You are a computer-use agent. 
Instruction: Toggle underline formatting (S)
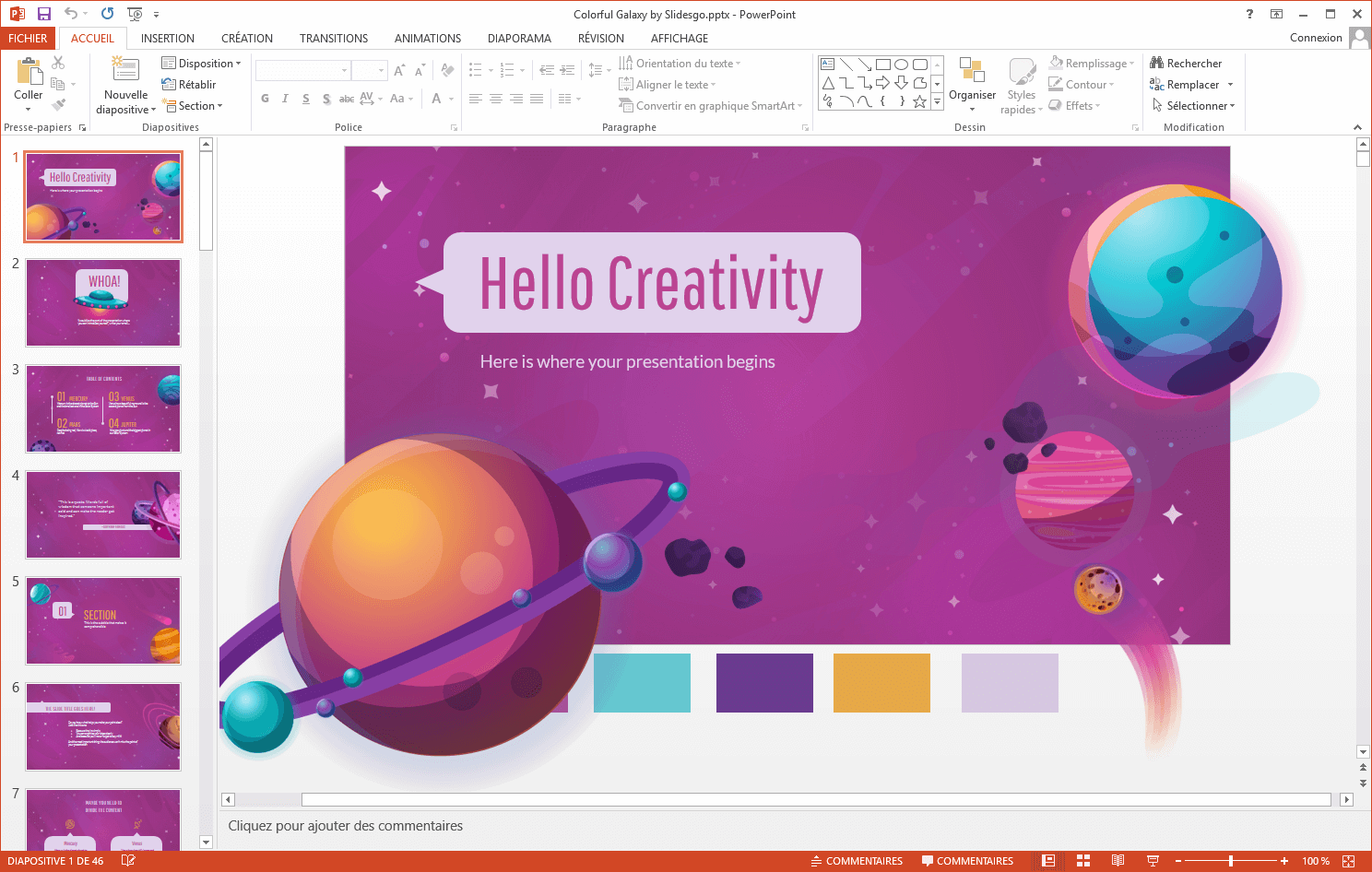click(305, 98)
